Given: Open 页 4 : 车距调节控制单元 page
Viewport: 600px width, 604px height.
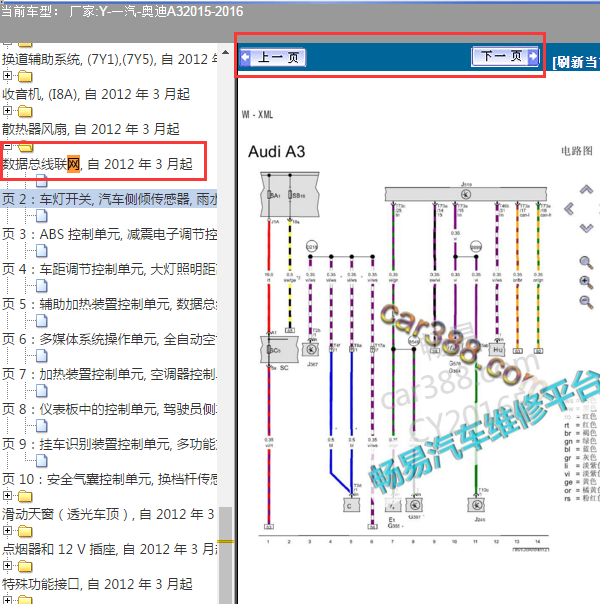Looking at the screenshot, I should (109, 269).
